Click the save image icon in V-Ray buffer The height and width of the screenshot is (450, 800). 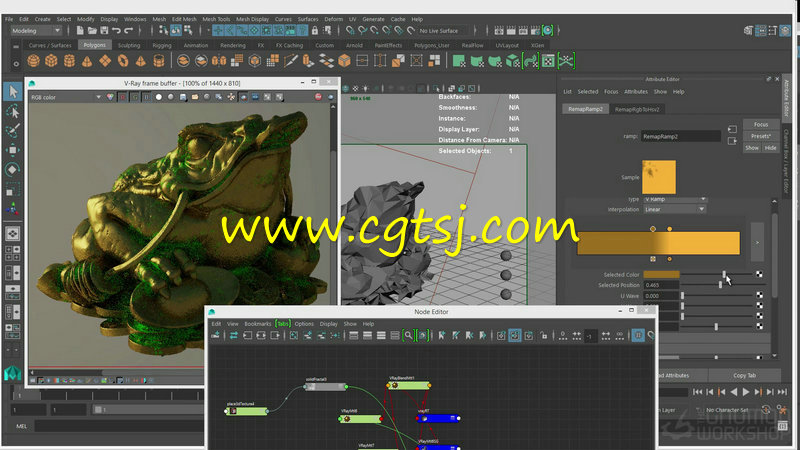click(x=183, y=97)
